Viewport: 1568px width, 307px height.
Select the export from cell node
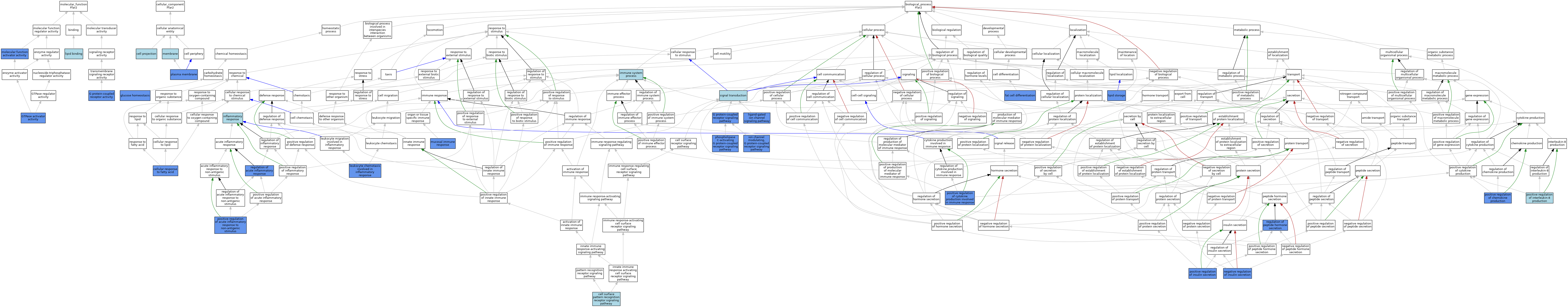1183,96
